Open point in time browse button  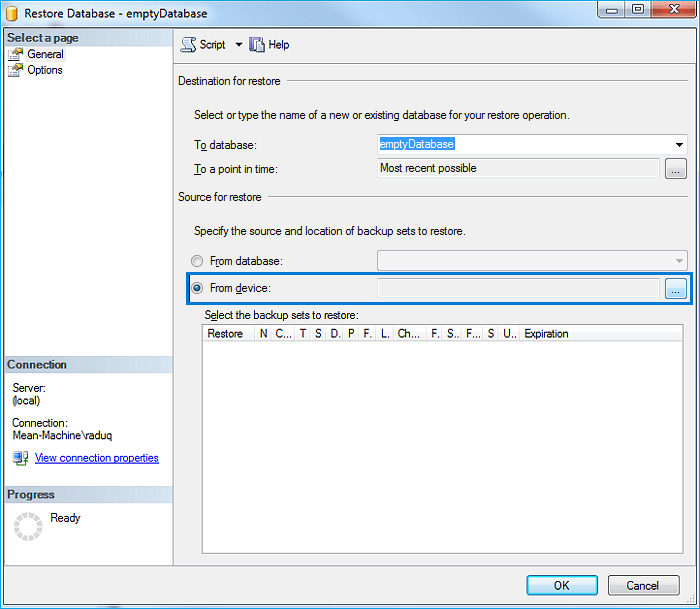pyautogui.click(x=675, y=169)
